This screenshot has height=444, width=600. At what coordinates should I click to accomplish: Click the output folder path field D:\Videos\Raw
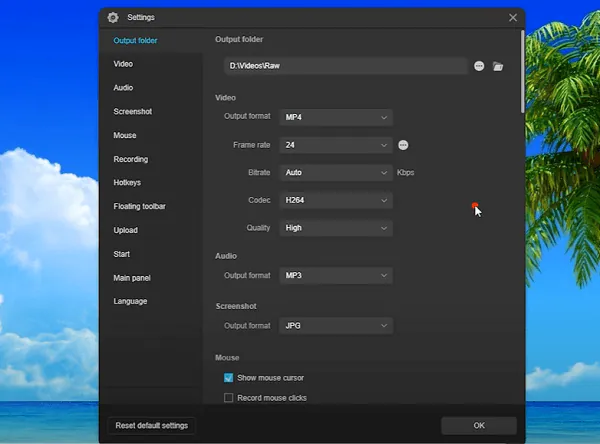click(346, 66)
